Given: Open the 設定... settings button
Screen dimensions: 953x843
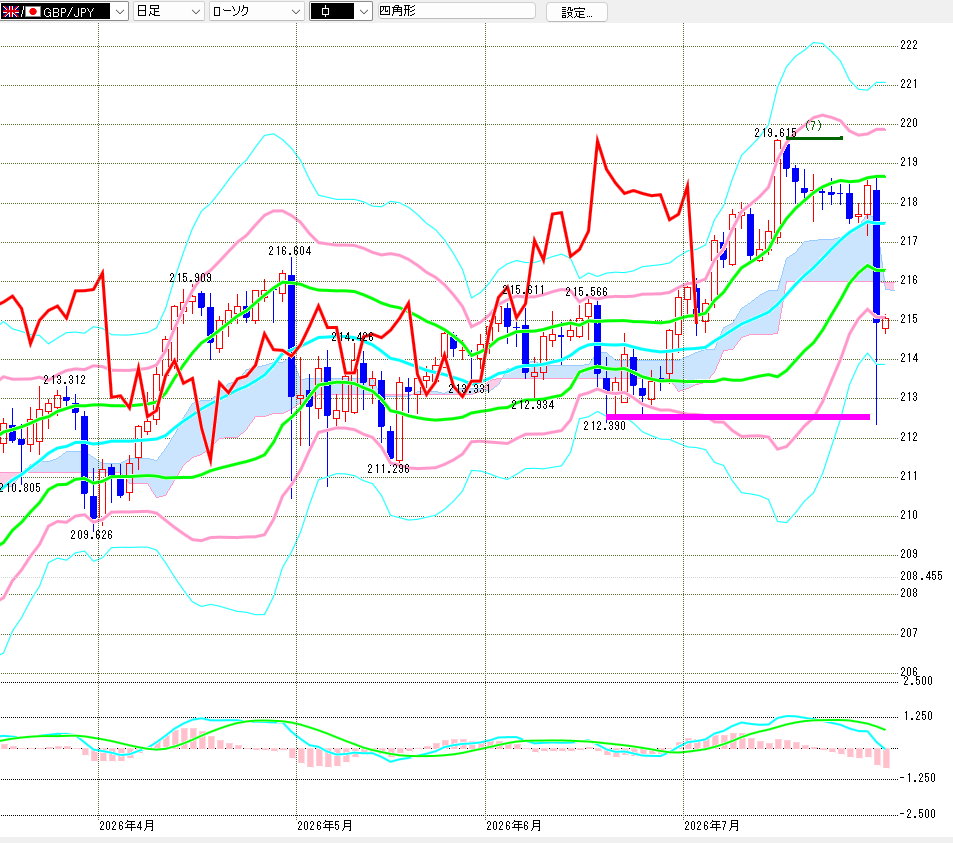Looking at the screenshot, I should click(x=576, y=12).
